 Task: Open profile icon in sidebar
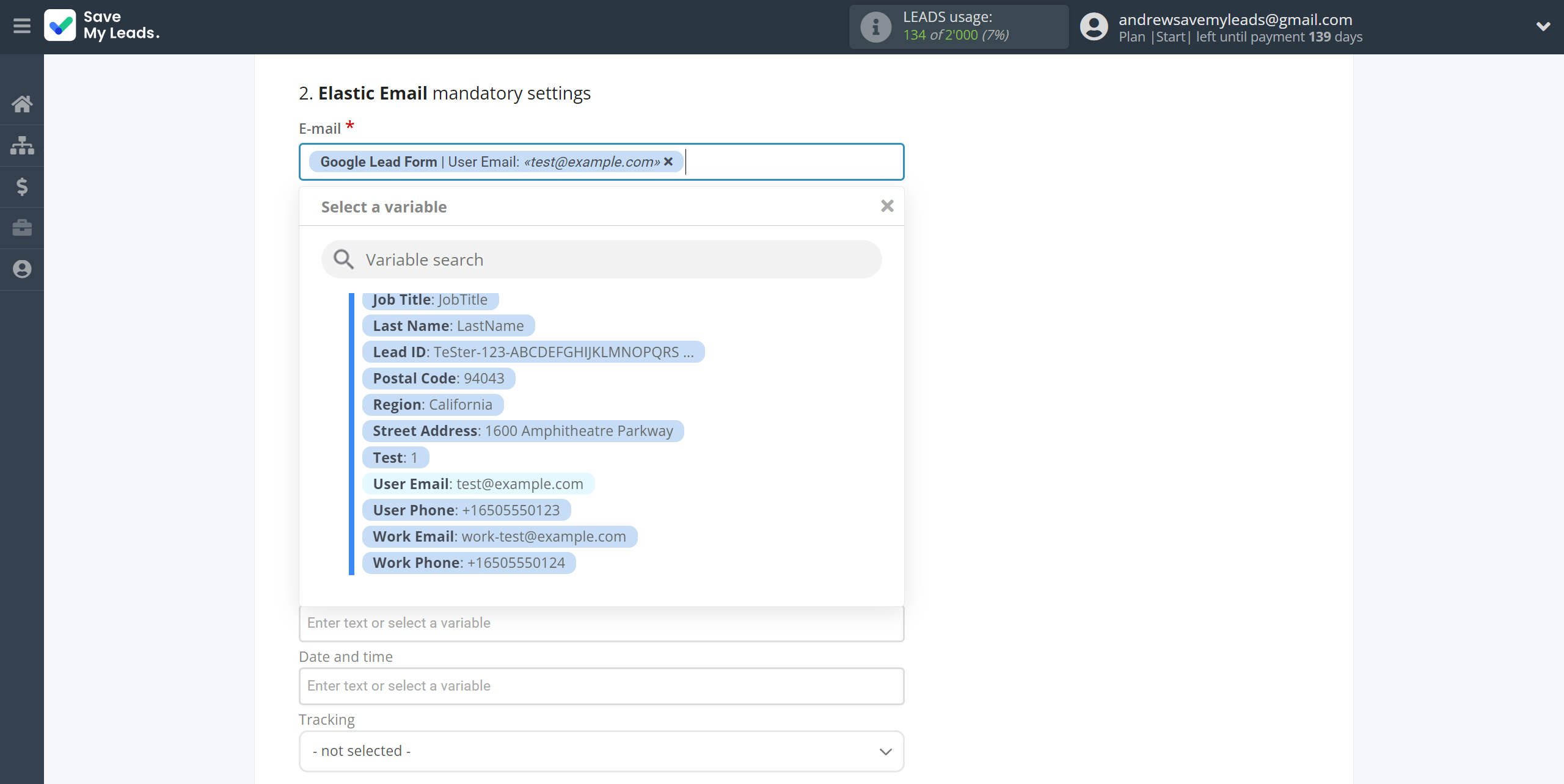(22, 269)
